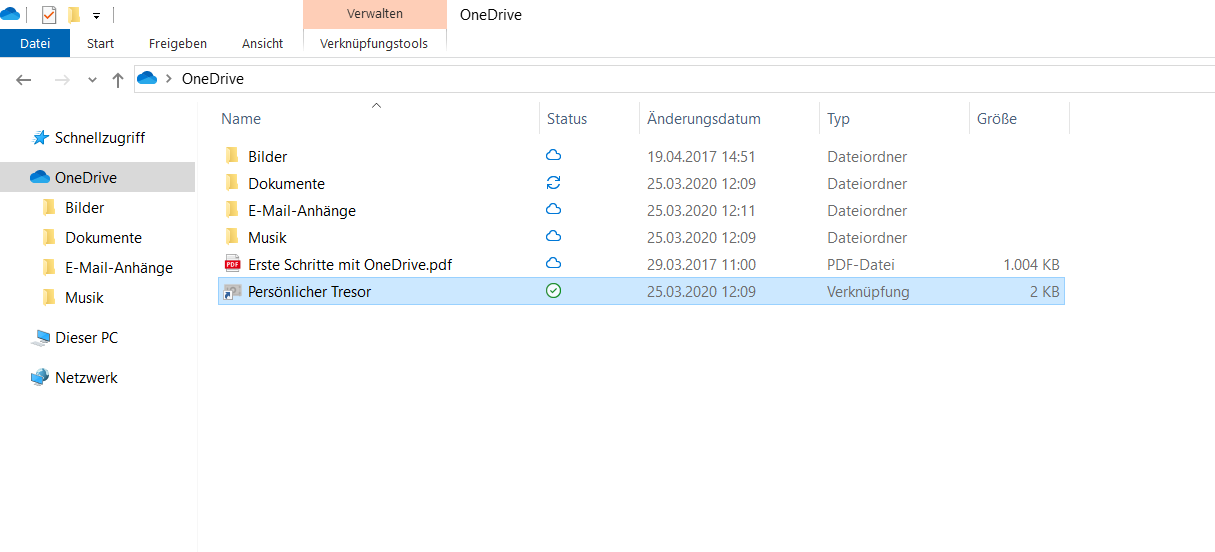
Task: Open the Datei menu
Action: [35, 43]
